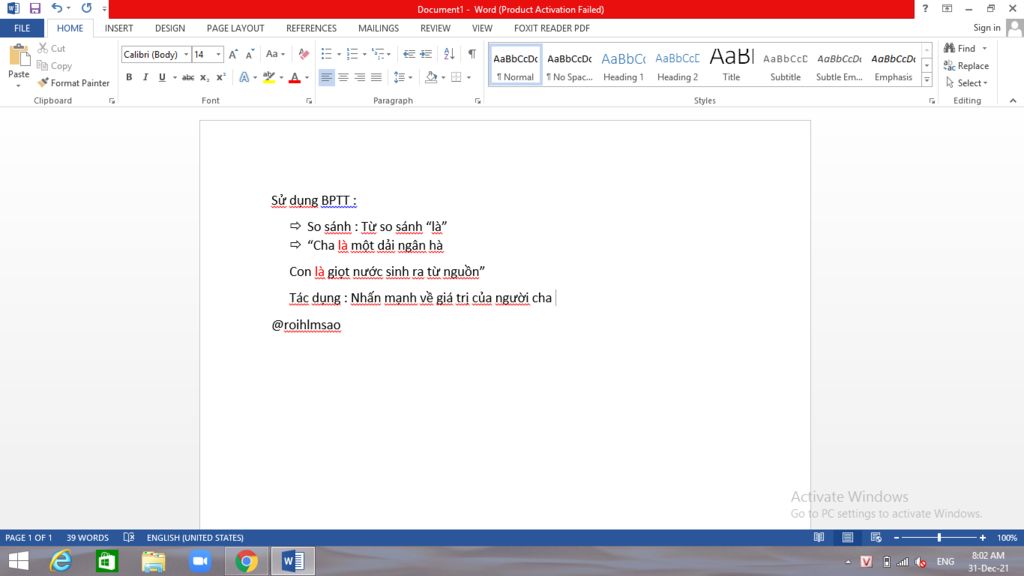
Task: Open the Font dialog launcher
Action: (x=309, y=101)
